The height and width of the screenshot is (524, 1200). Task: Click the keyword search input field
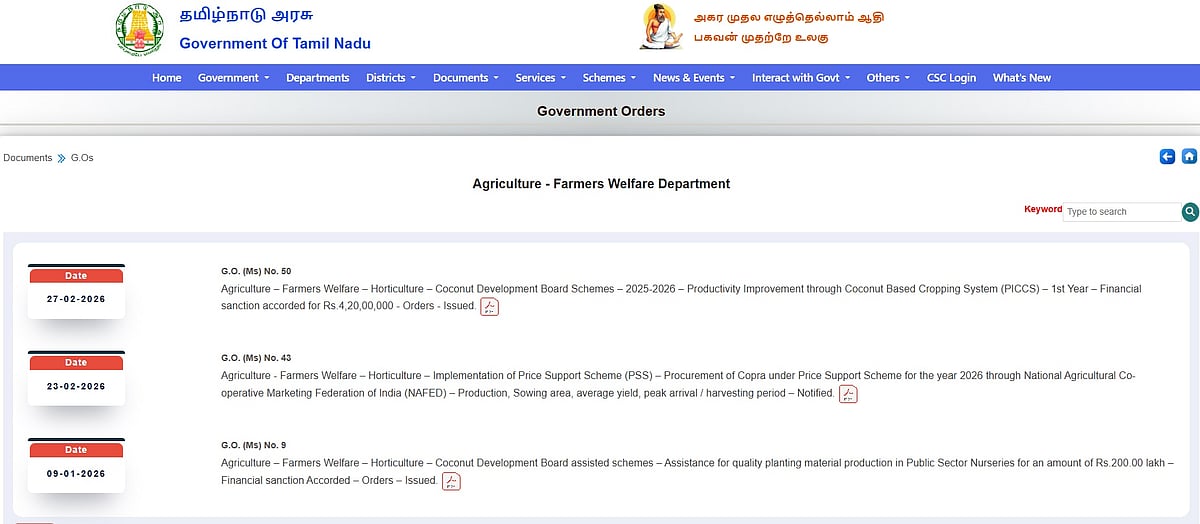(x=1122, y=212)
